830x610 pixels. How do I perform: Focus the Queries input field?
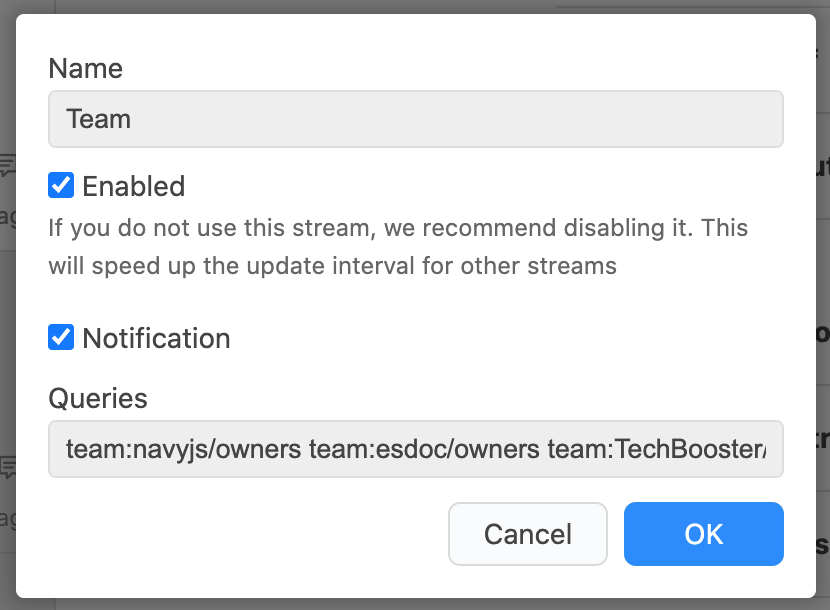[416, 449]
